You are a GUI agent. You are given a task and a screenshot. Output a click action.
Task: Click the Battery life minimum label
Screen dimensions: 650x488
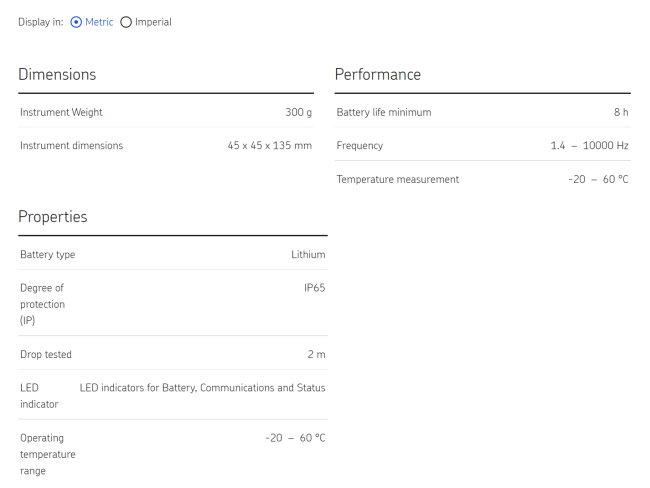point(384,113)
